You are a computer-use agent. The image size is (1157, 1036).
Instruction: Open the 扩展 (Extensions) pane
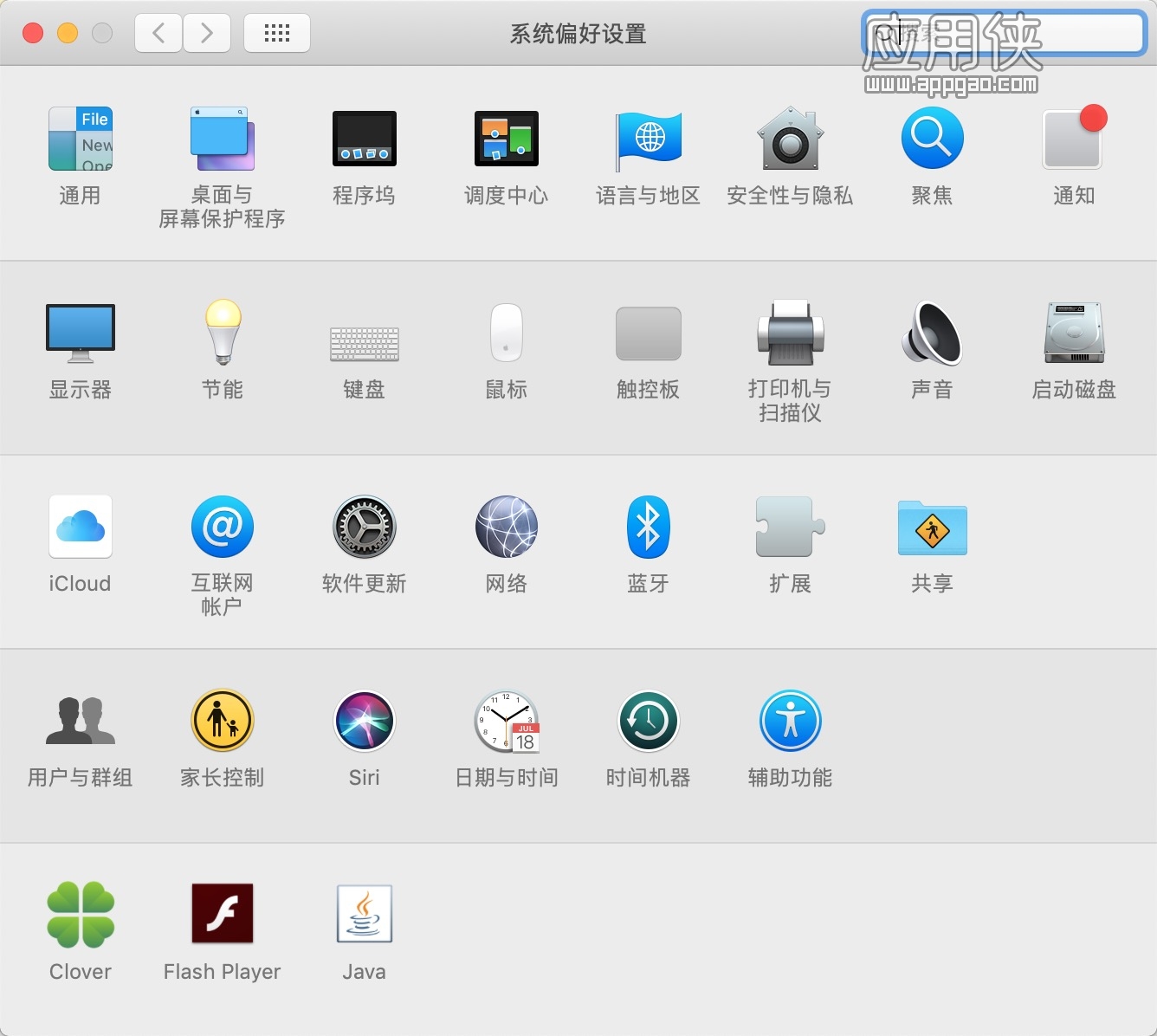[791, 527]
